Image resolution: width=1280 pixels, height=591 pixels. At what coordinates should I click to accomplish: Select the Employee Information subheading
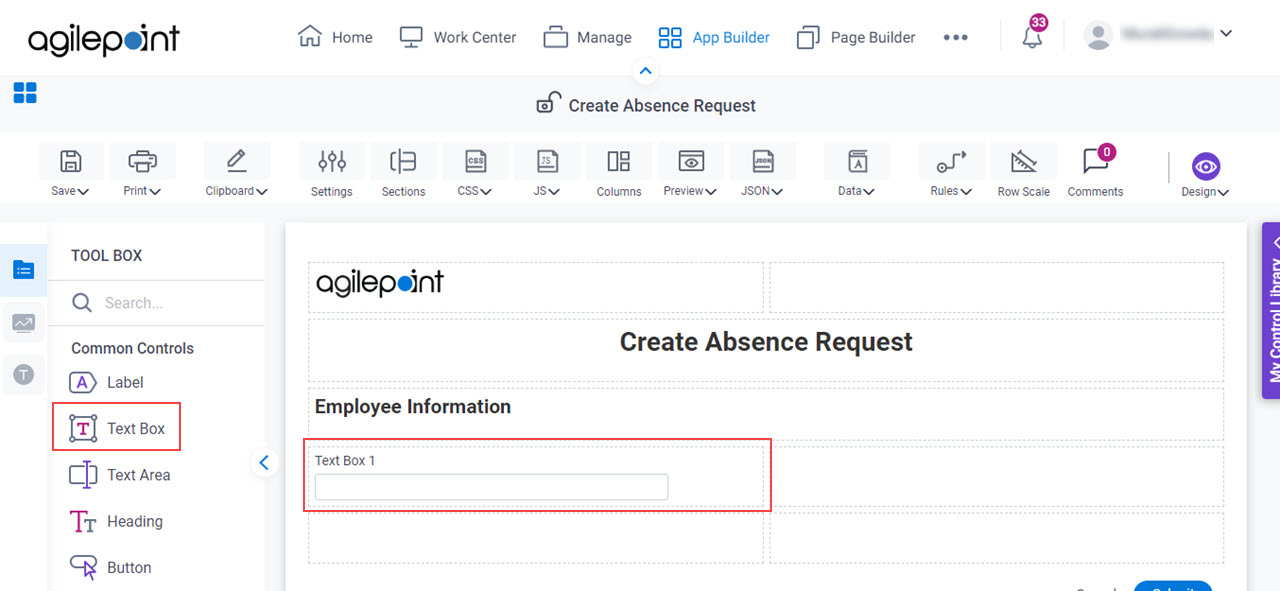(413, 407)
